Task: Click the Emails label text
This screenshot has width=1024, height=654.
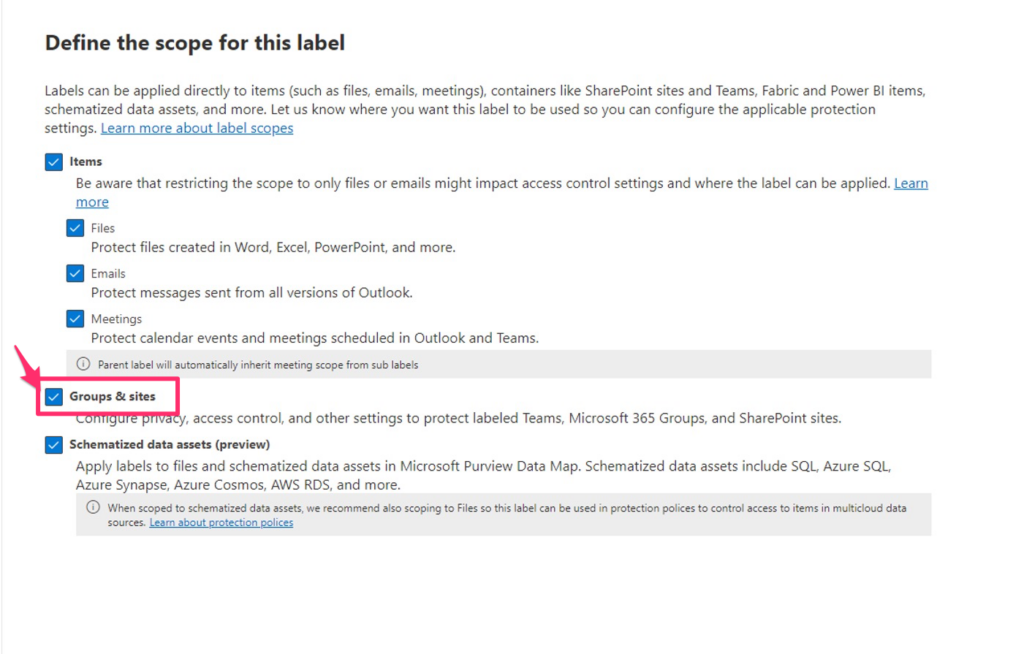Action: click(x=108, y=273)
